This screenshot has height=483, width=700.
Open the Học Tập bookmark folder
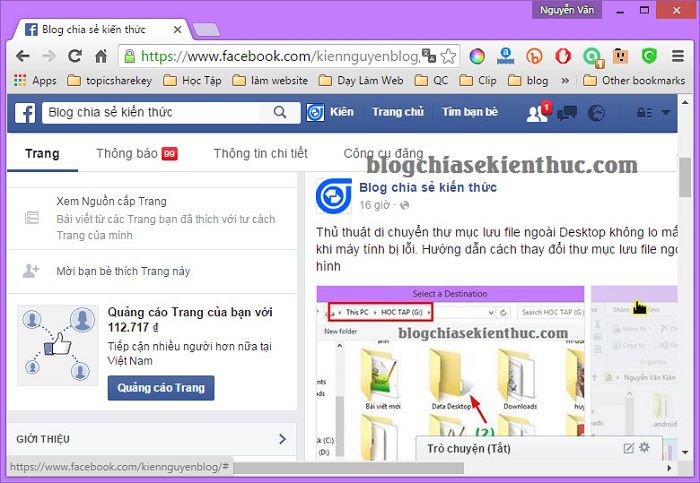[x=192, y=81]
